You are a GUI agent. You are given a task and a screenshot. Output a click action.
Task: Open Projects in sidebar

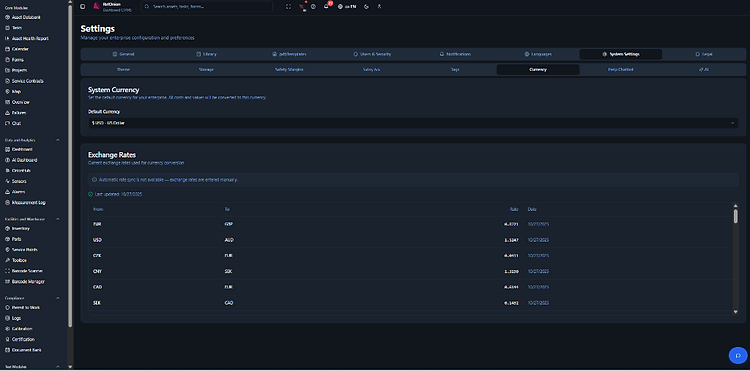[16, 70]
